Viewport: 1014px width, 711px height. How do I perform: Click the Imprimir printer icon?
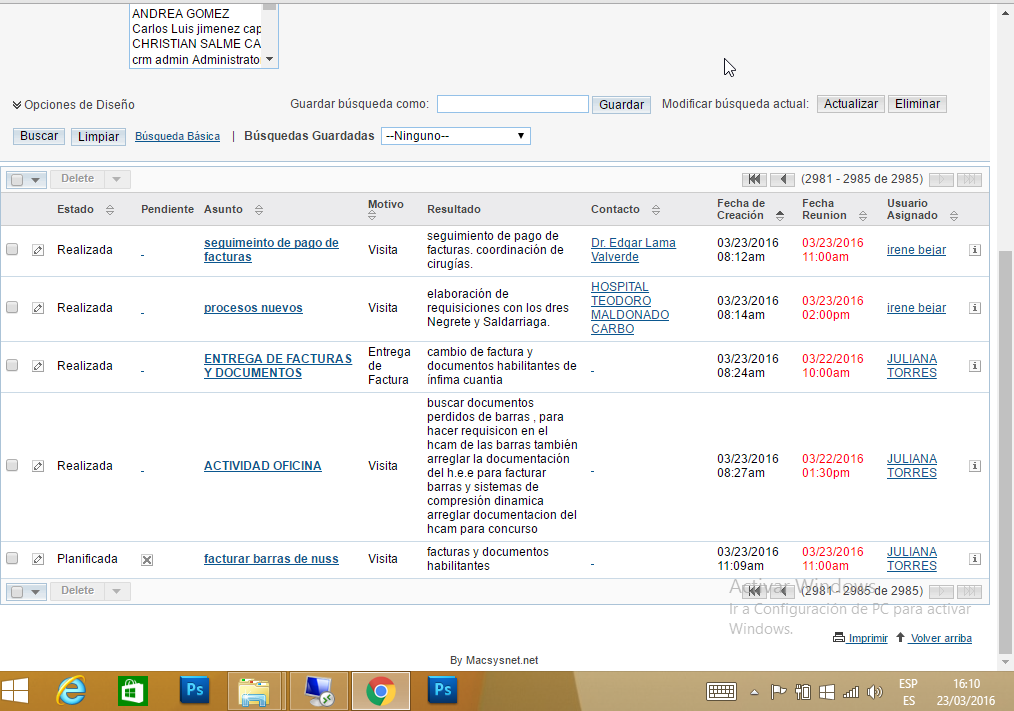[x=838, y=638]
